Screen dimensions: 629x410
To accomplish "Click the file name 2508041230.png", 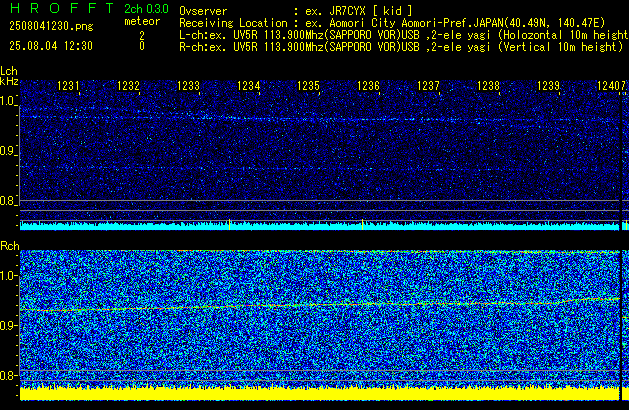I will 51,26.
